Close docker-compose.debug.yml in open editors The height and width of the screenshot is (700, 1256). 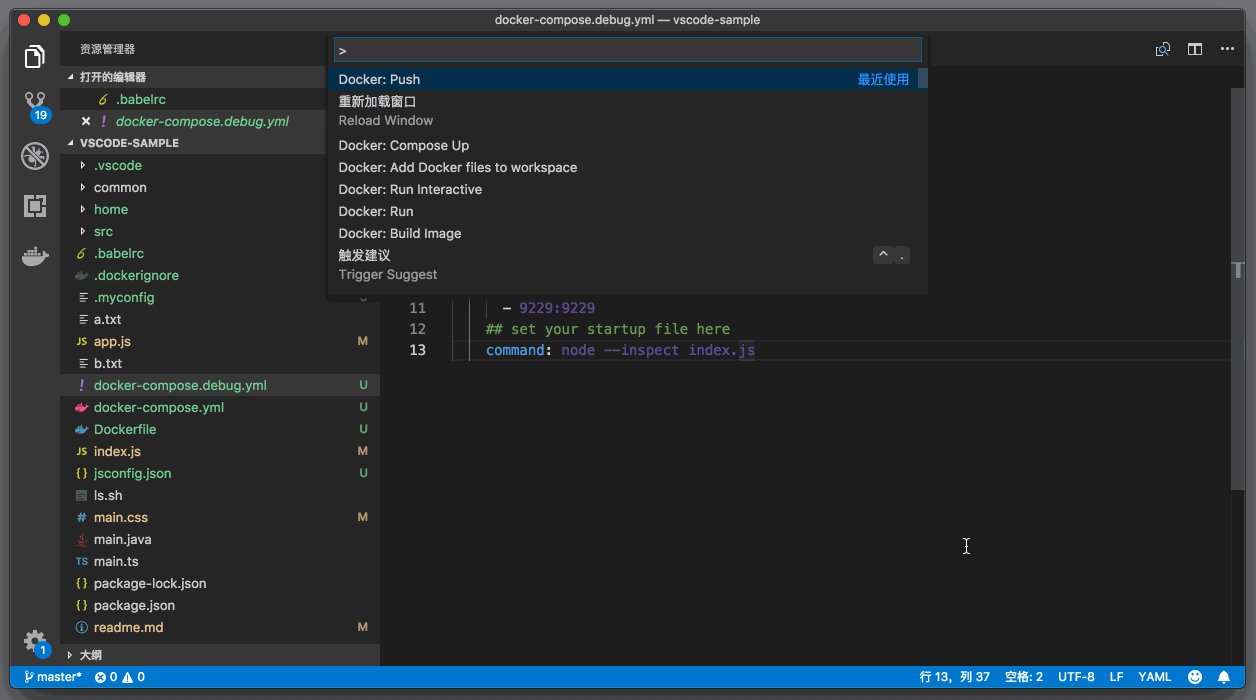coord(85,122)
